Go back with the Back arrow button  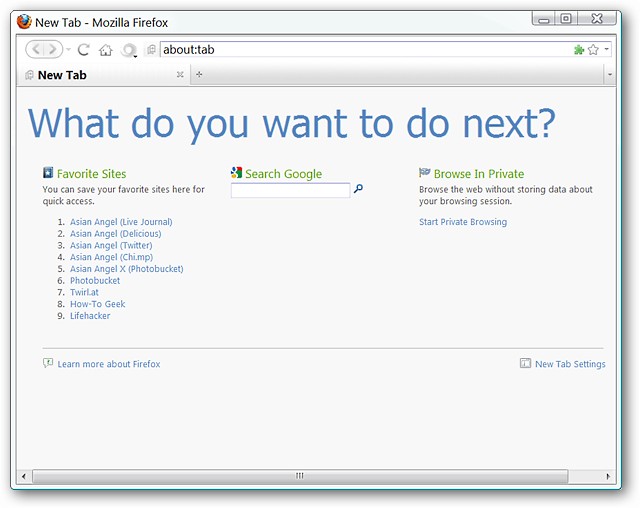36,49
